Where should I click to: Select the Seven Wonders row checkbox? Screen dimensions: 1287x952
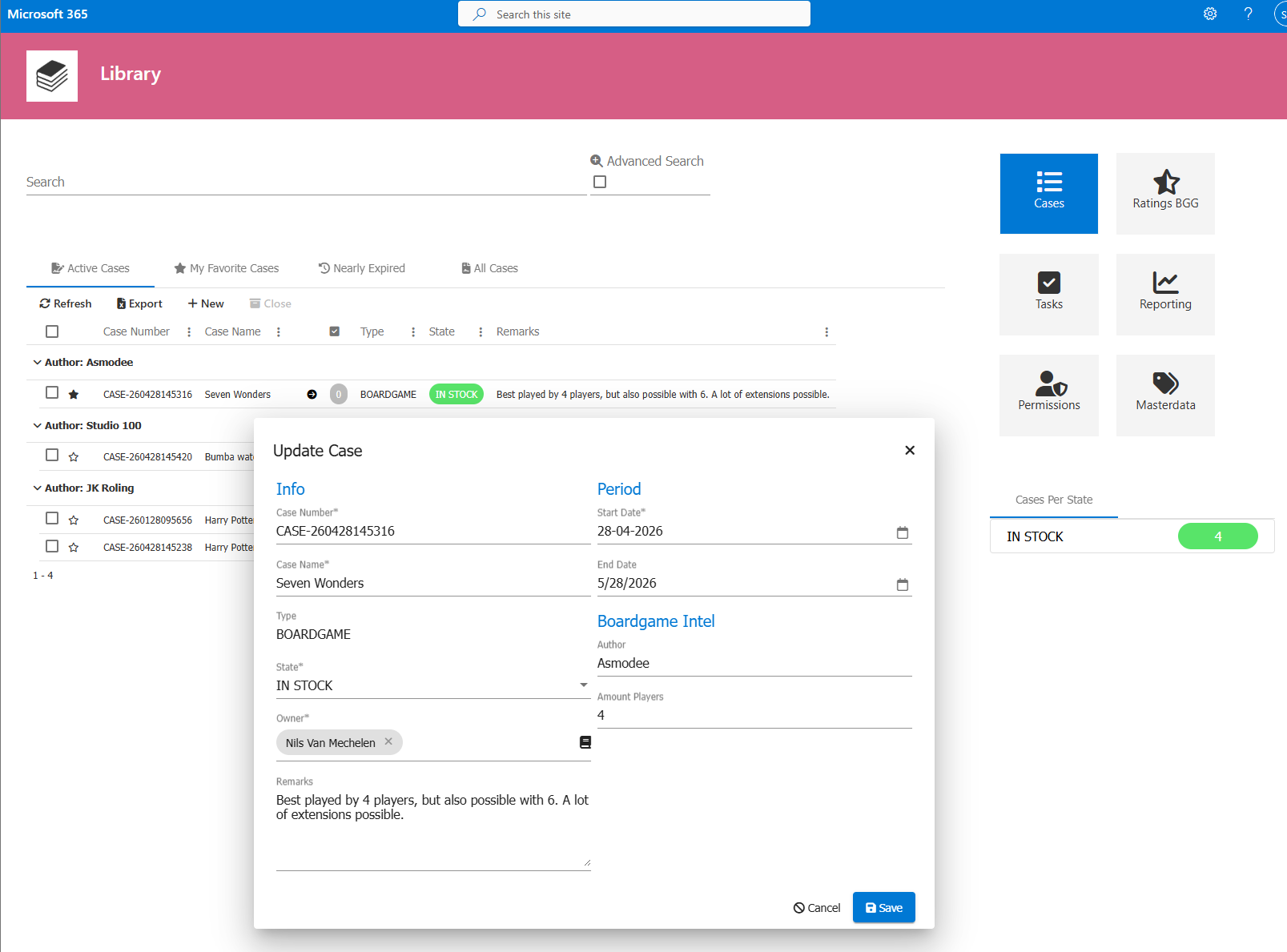coord(52,392)
